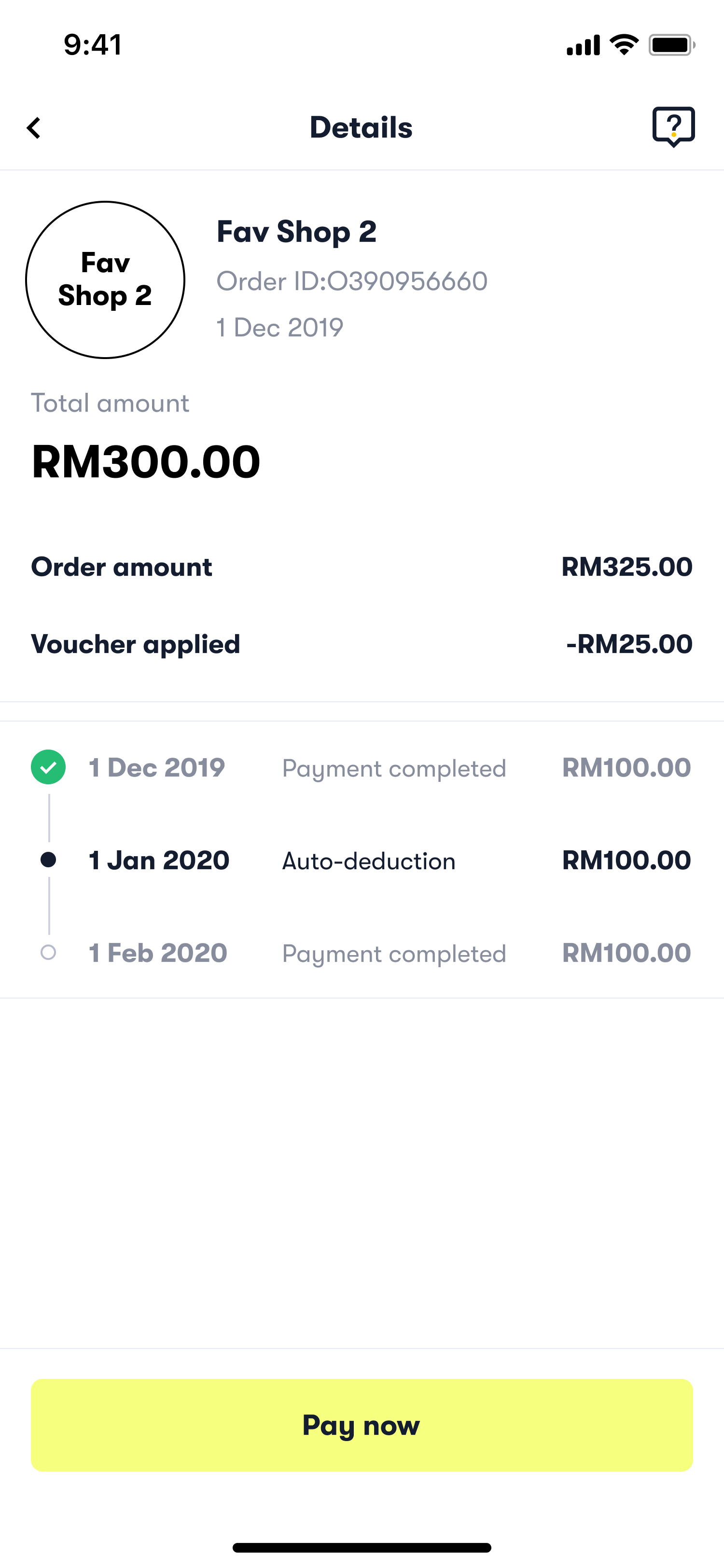Tap the Fav Shop 2 circular logo
Viewport: 724px width, 1568px height.
click(x=105, y=280)
